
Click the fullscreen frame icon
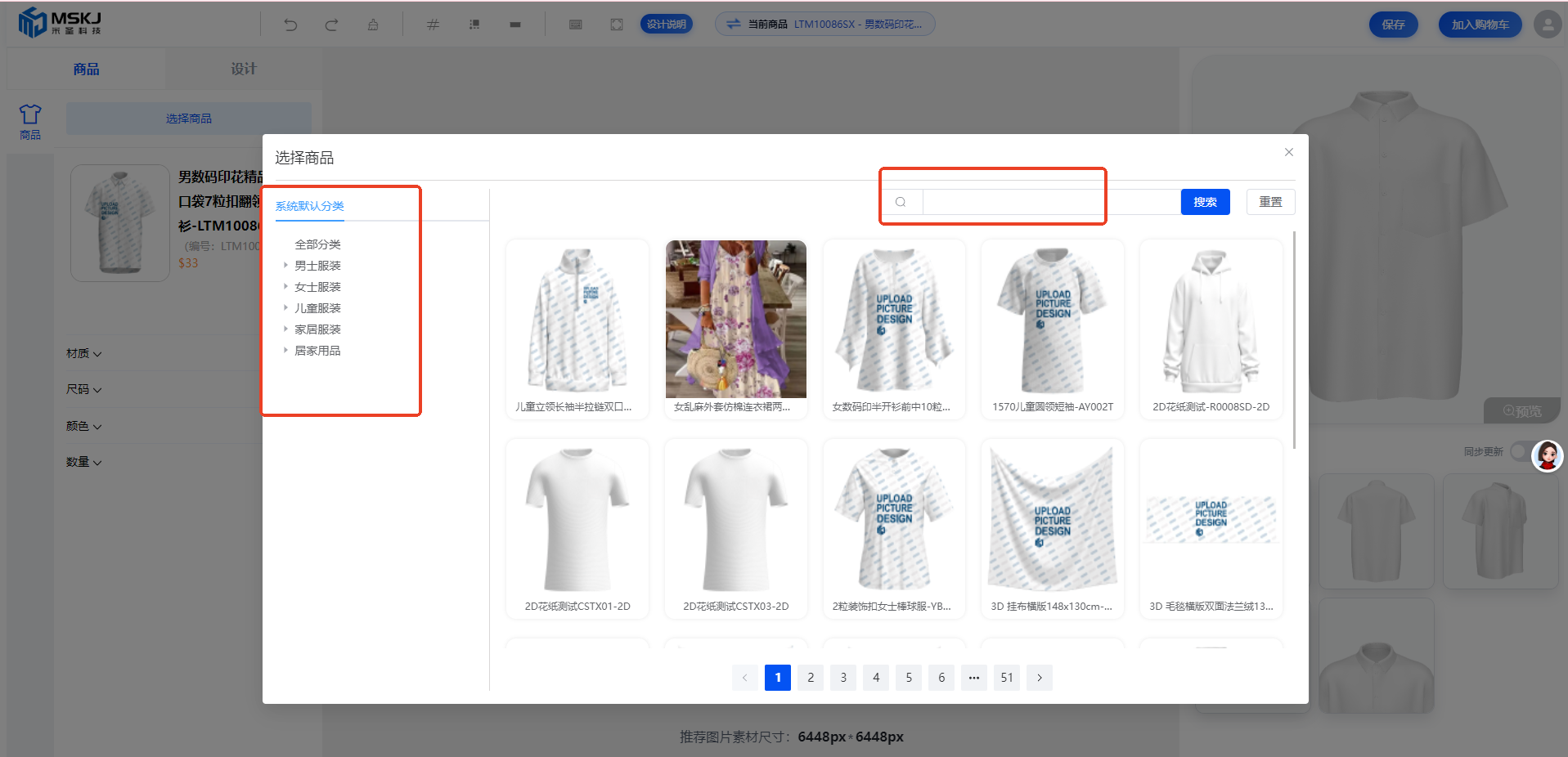click(x=617, y=25)
